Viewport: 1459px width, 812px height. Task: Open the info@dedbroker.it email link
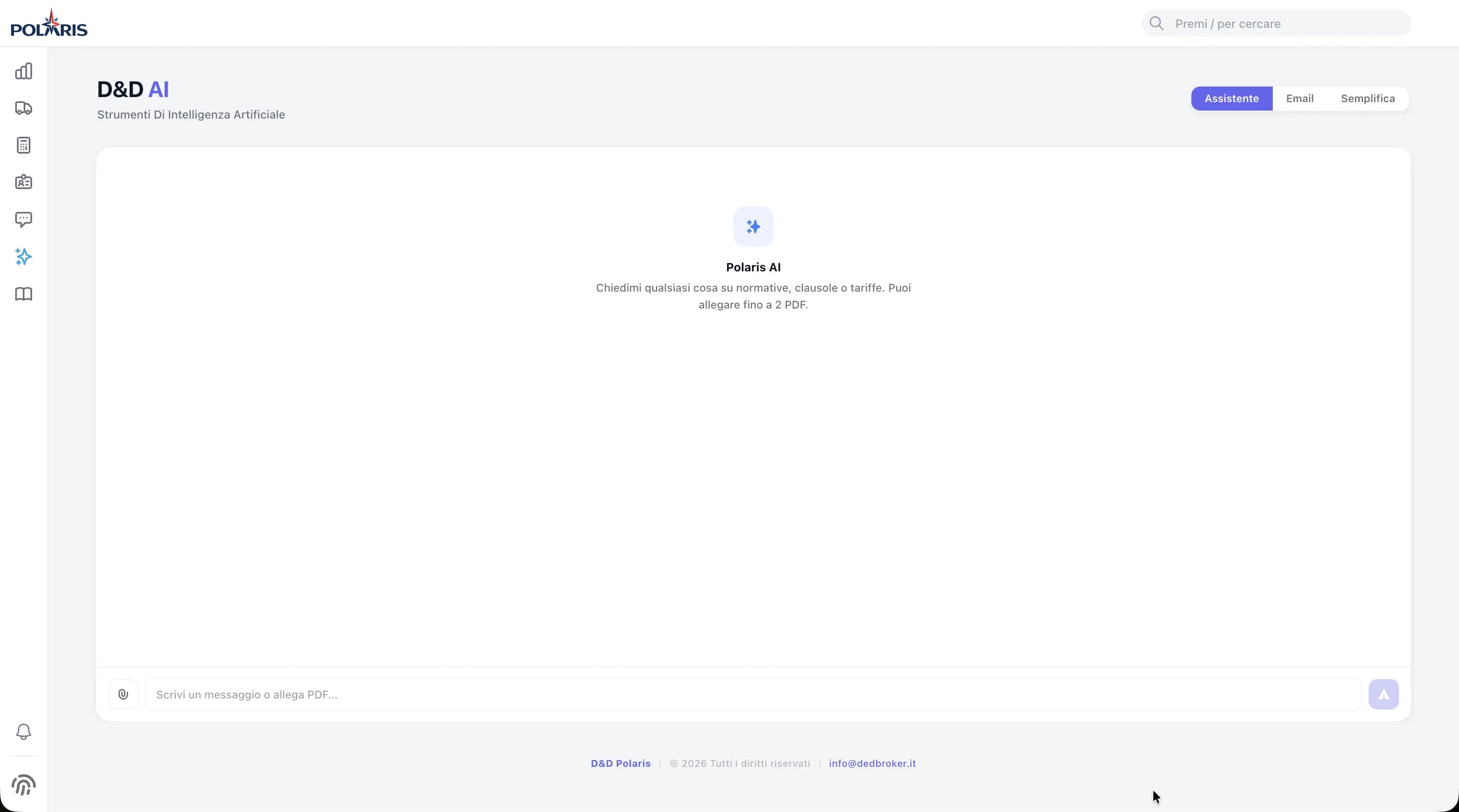pos(872,763)
